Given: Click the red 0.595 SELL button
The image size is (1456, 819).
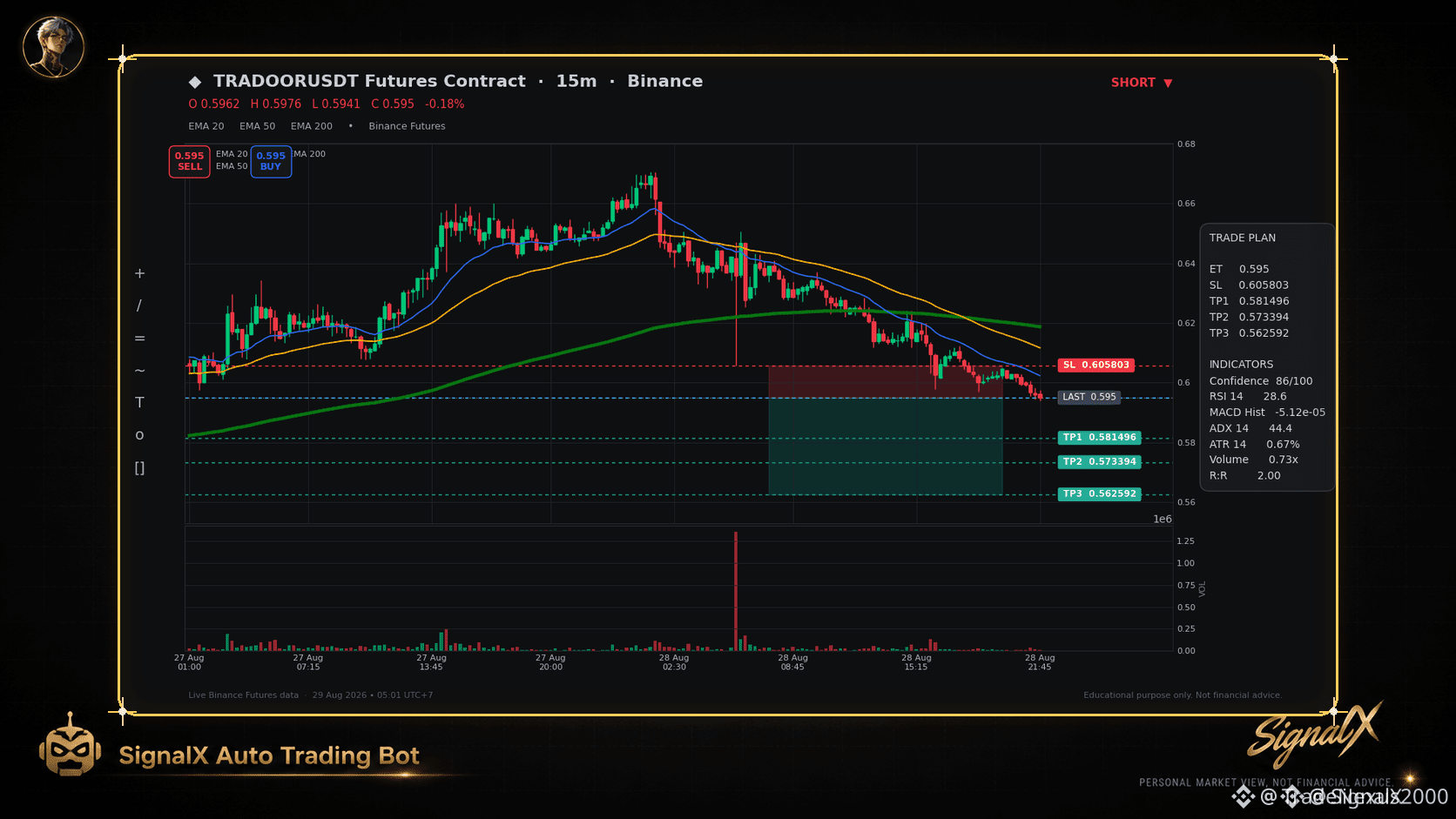Looking at the screenshot, I should [x=189, y=162].
